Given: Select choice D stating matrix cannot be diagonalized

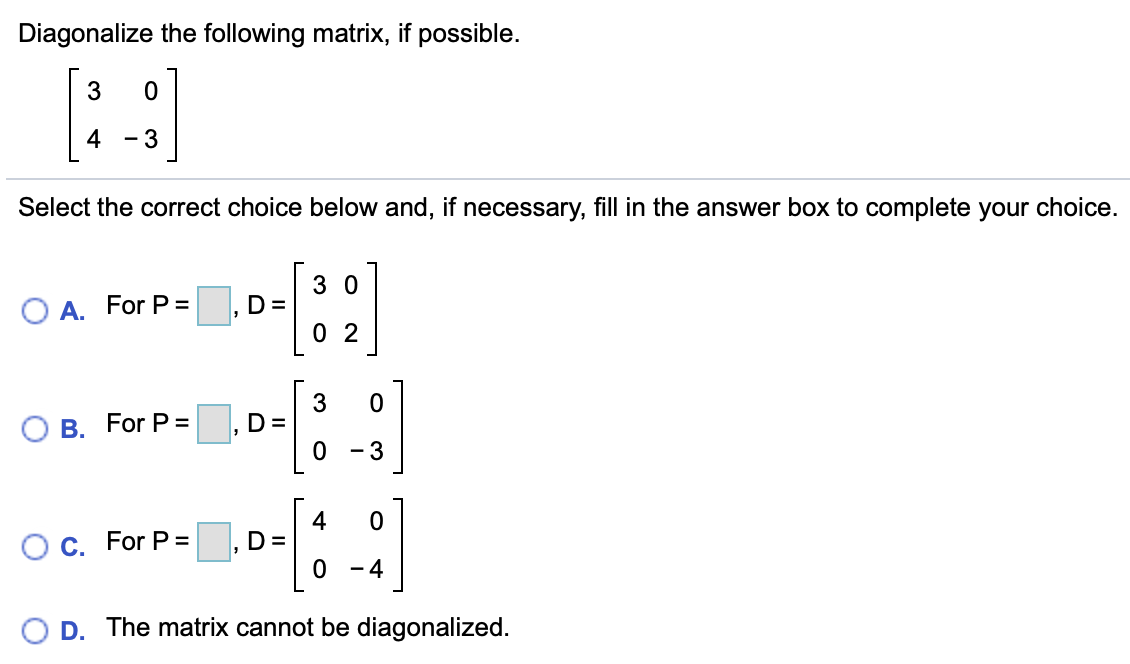Looking at the screenshot, I should pos(37,628).
